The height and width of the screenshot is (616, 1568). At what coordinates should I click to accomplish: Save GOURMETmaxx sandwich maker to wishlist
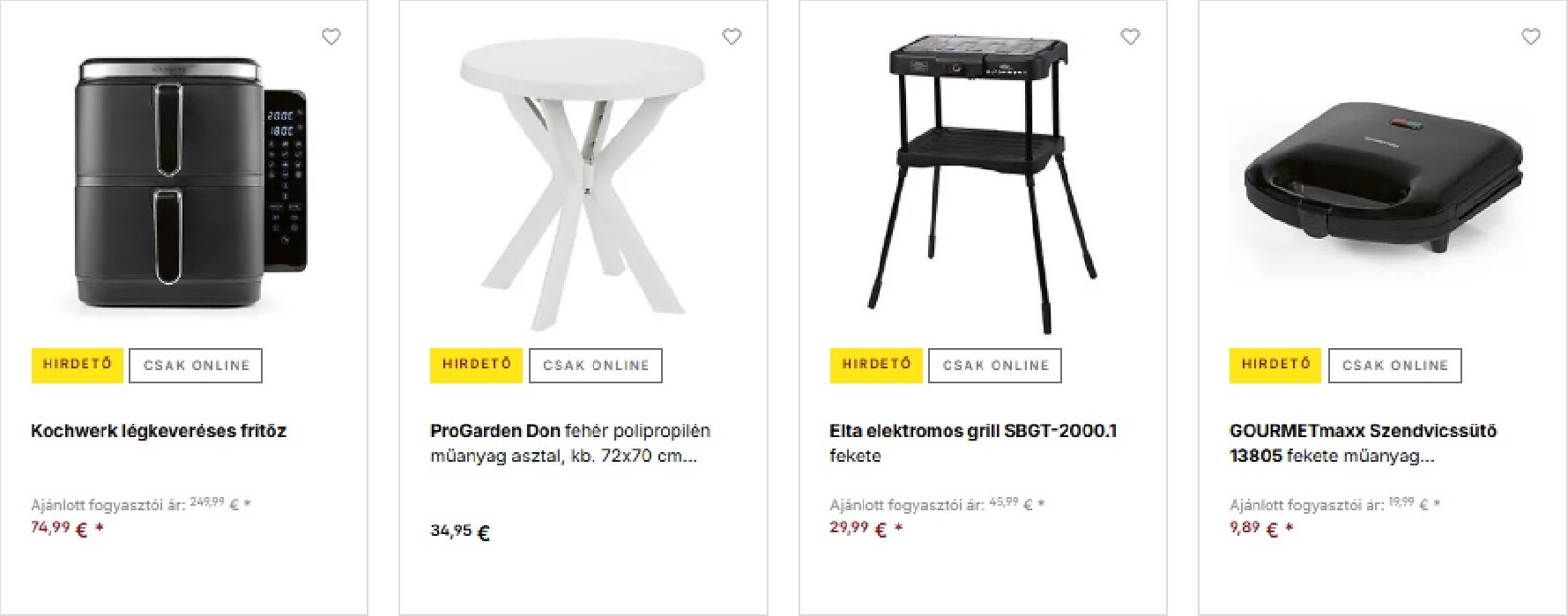pos(1531,37)
